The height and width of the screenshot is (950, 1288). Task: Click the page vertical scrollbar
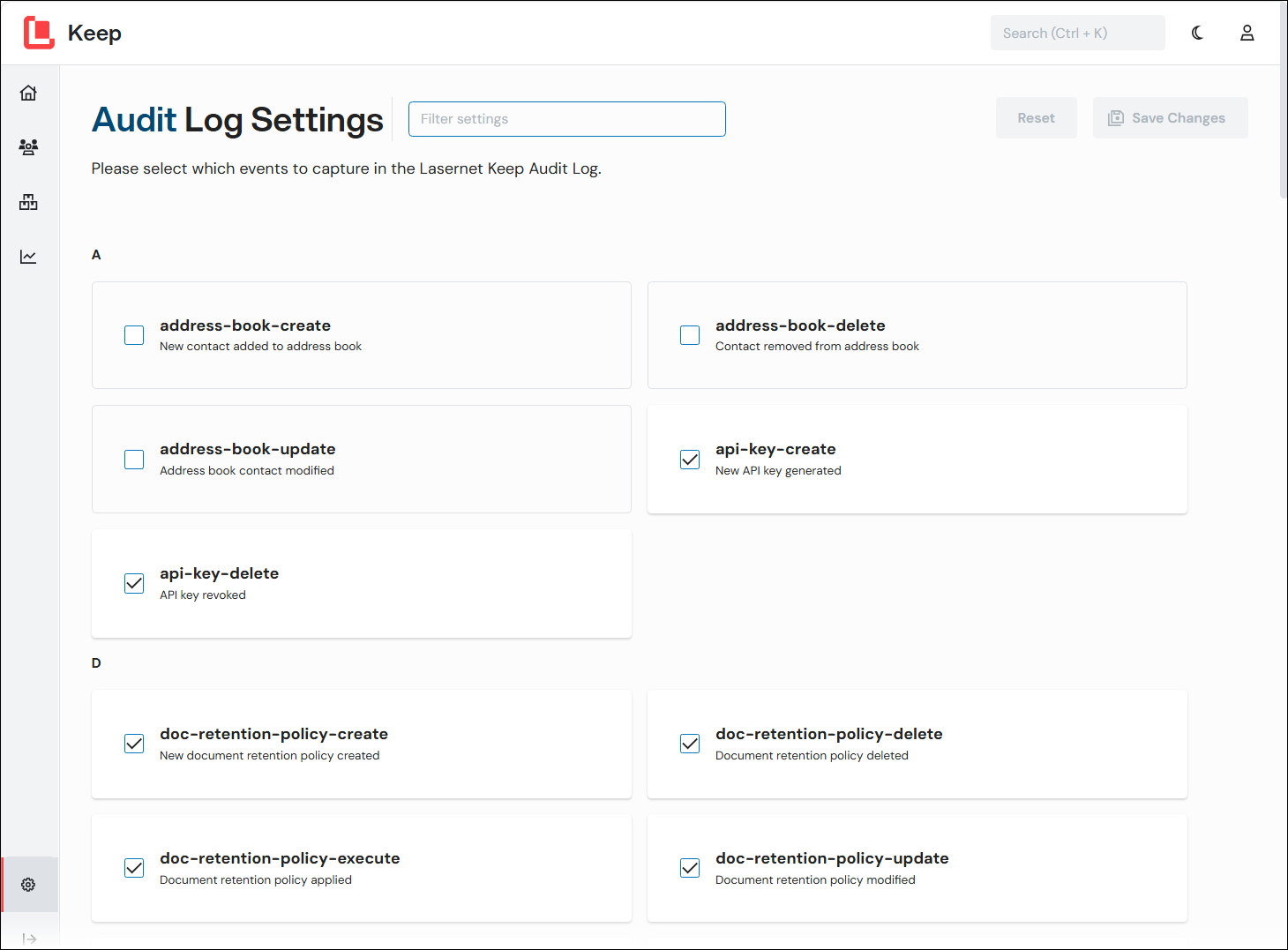(x=1283, y=100)
